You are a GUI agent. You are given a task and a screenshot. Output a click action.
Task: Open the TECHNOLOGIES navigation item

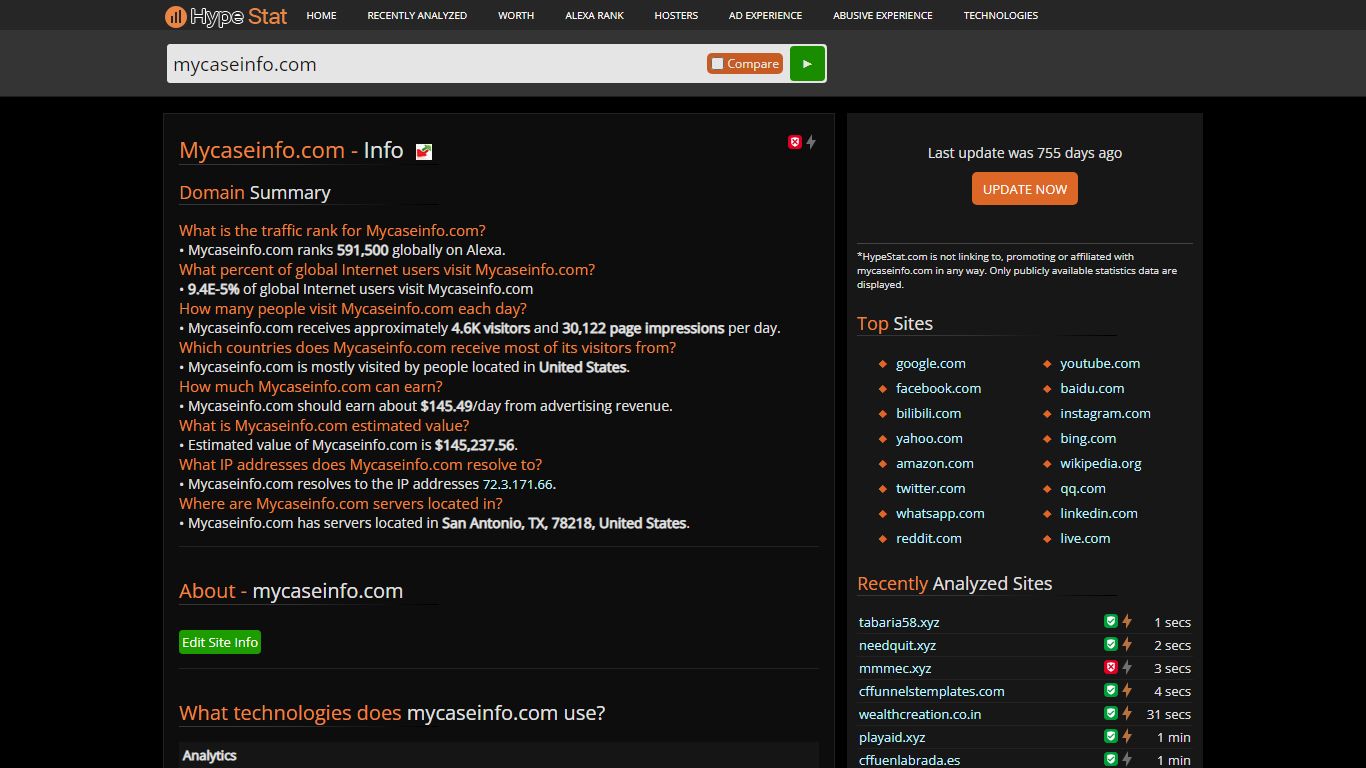pyautogui.click(x=1000, y=15)
